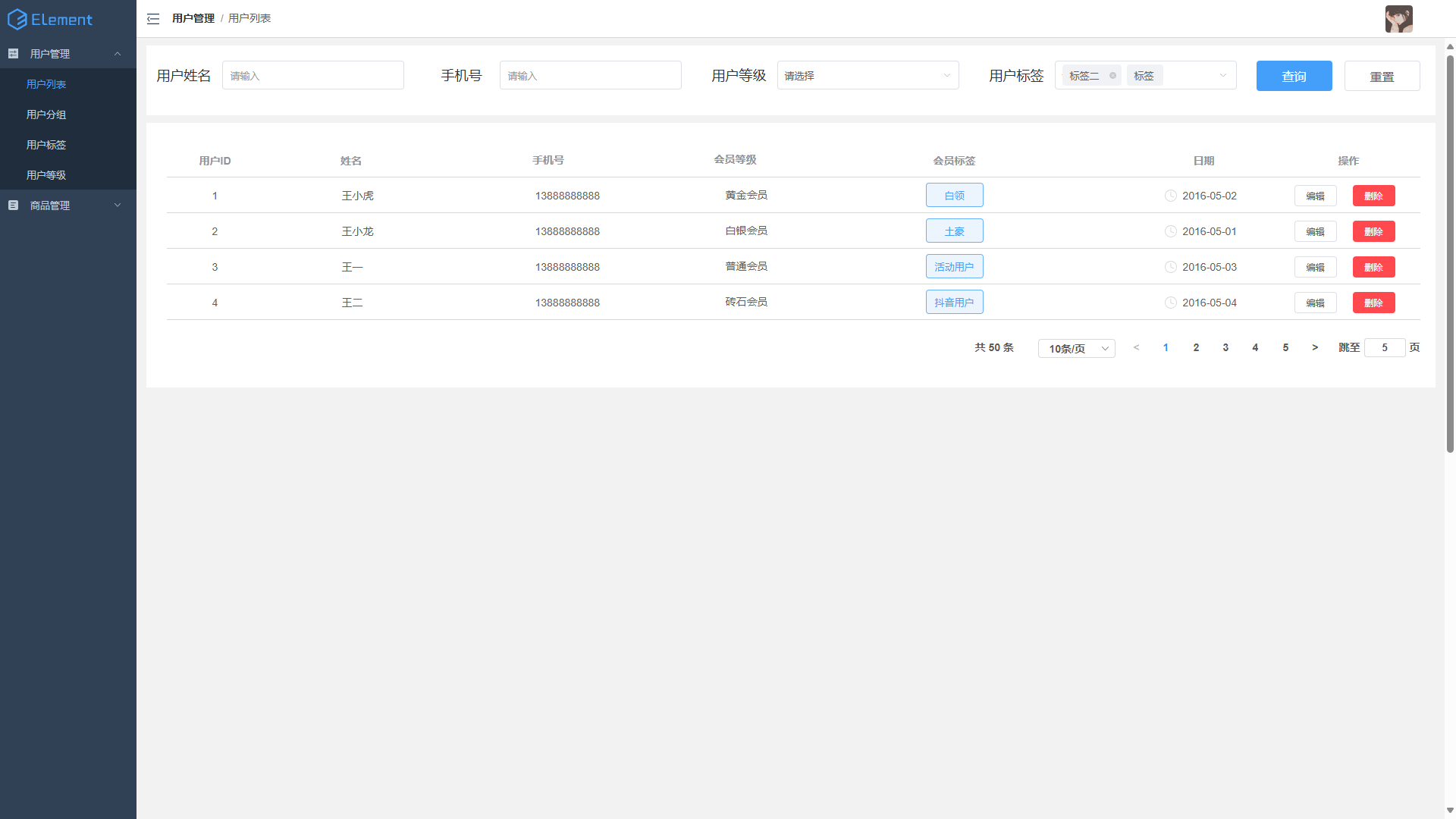Expand the 商品管理 sidebar menu
Screen dimensions: 1456x819
[x=118, y=206]
